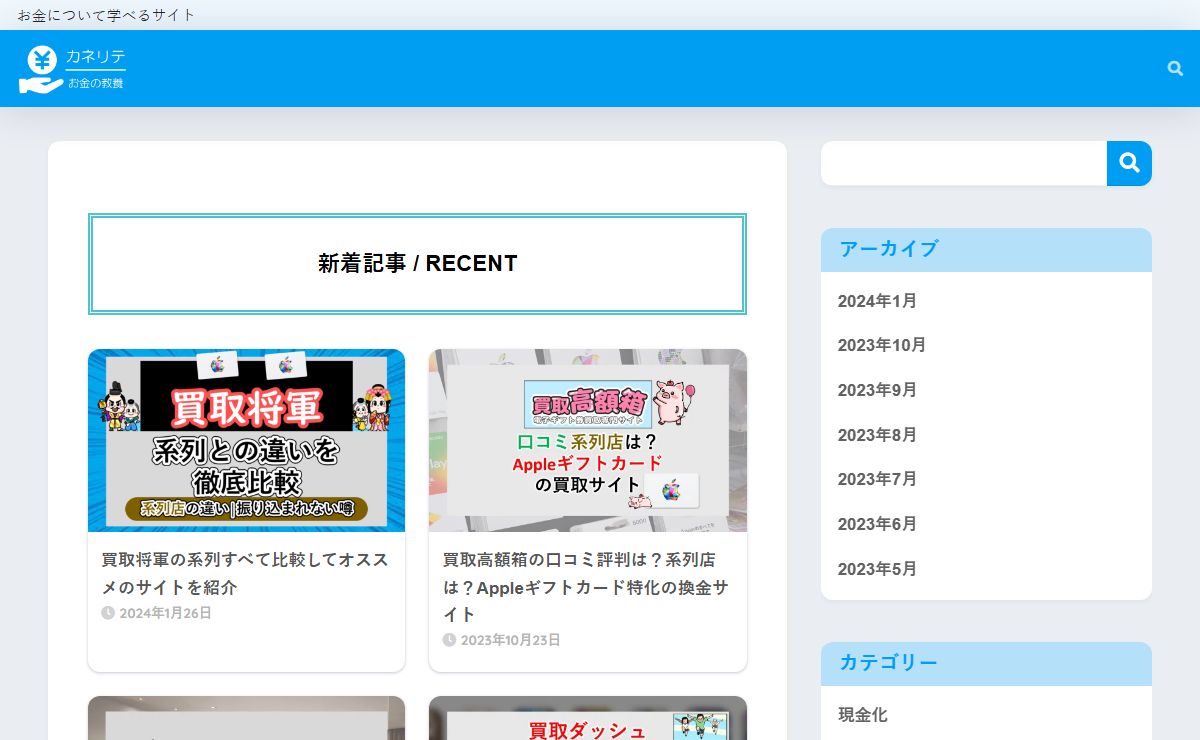The image size is (1200, 740).
Task: Open the 買取将軍 article thumbnail
Action: (246, 440)
